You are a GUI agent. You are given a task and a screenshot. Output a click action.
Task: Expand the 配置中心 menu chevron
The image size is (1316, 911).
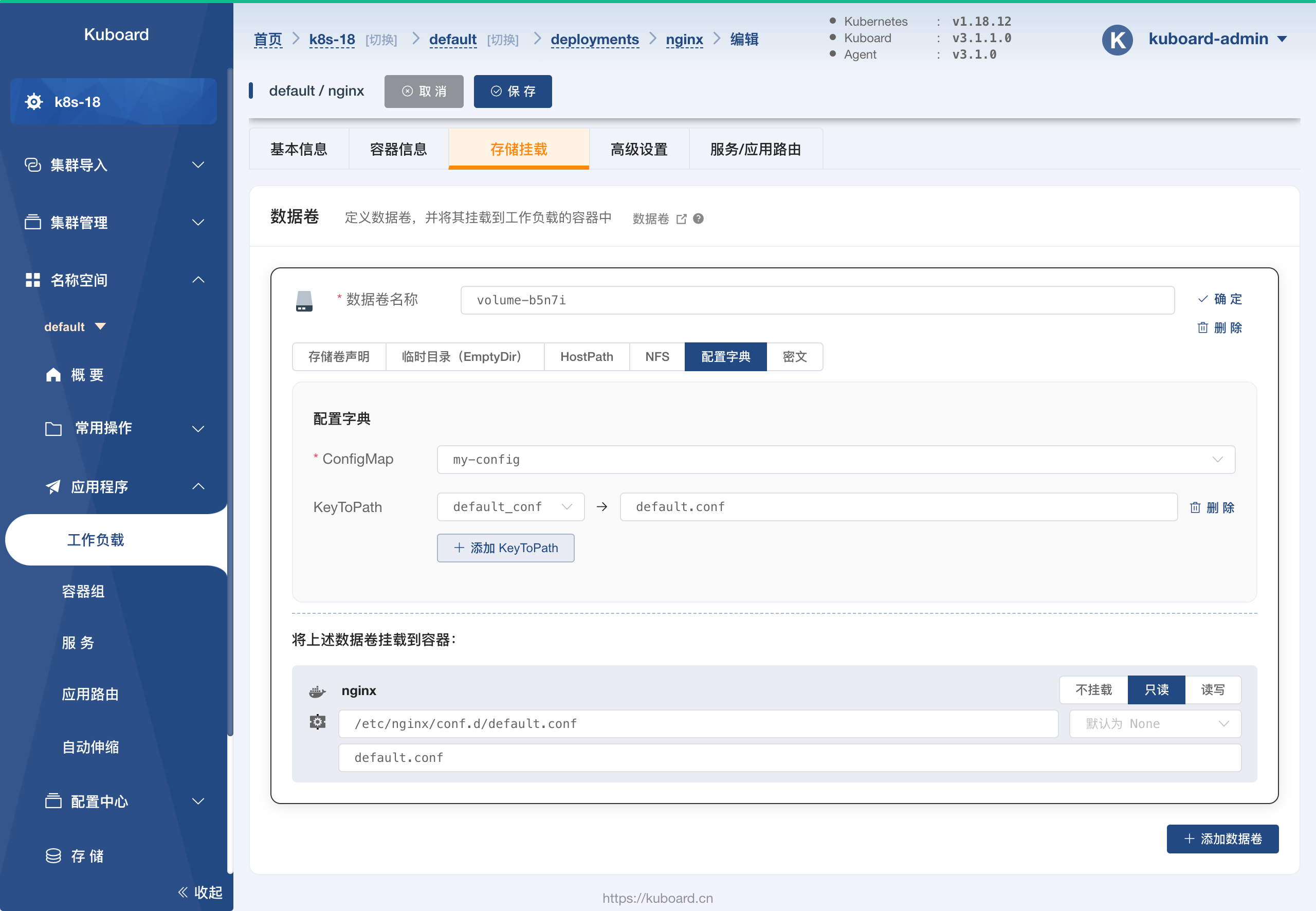(198, 801)
